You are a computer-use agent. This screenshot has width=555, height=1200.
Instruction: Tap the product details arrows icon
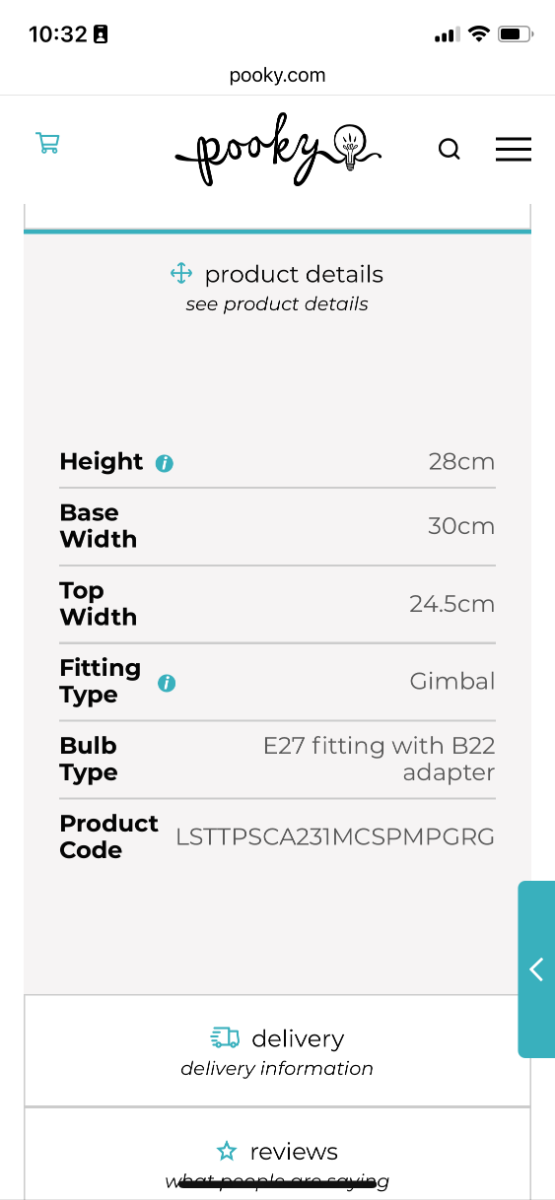click(181, 273)
